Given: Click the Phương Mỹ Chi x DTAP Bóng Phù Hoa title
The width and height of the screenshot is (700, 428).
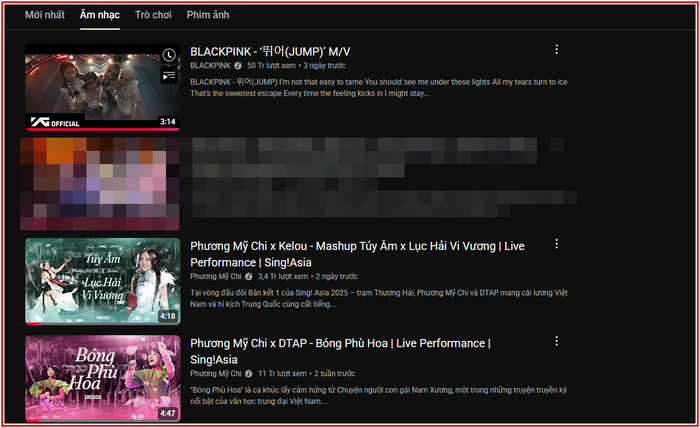Looking at the screenshot, I should point(340,351).
